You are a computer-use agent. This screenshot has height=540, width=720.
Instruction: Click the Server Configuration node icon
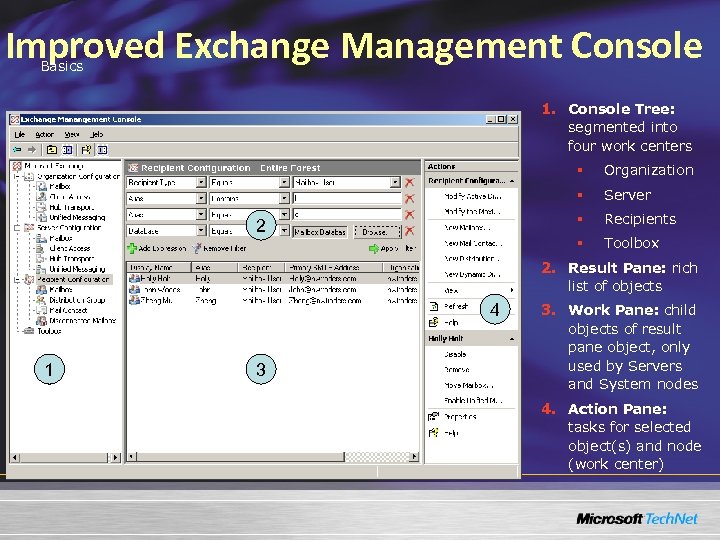29,228
